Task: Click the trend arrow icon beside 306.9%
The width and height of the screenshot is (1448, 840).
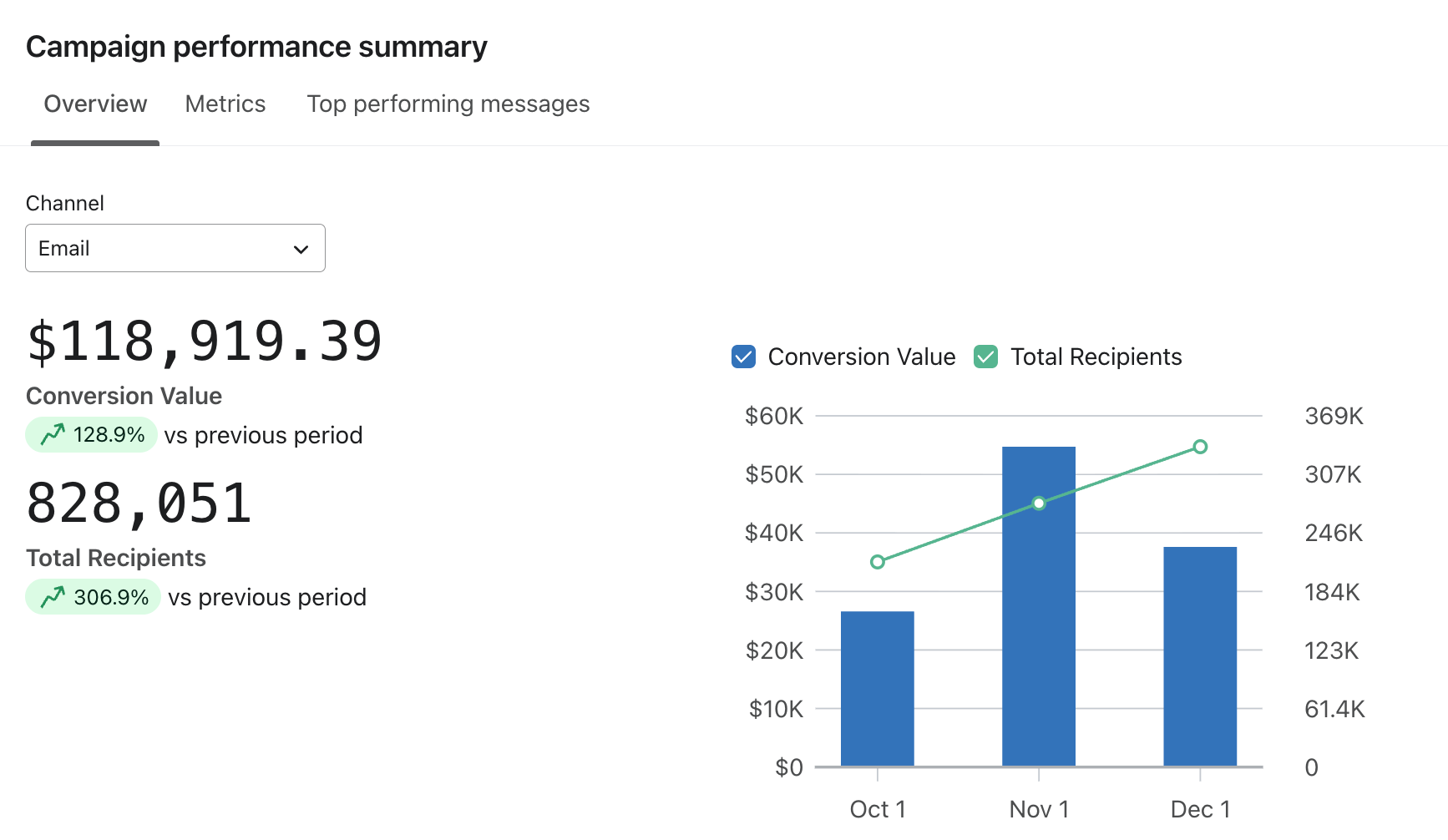Action: 53,597
